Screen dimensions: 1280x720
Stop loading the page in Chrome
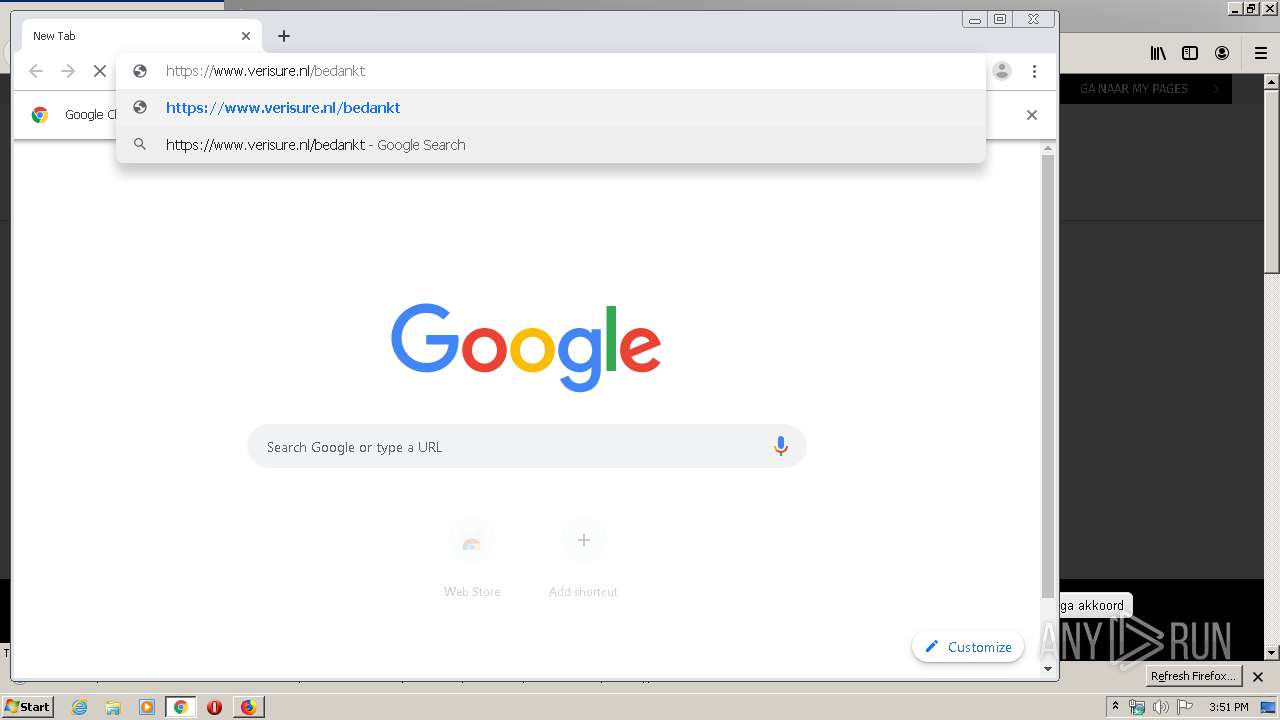[x=100, y=71]
